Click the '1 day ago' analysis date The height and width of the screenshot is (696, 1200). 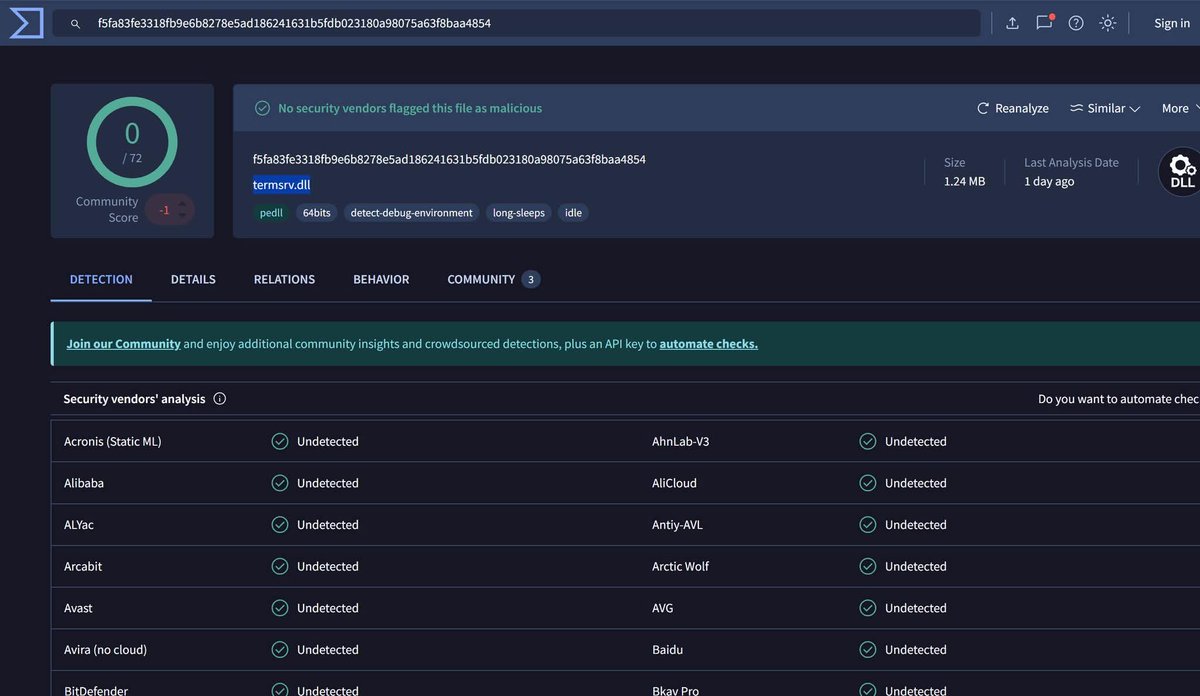tap(1049, 181)
